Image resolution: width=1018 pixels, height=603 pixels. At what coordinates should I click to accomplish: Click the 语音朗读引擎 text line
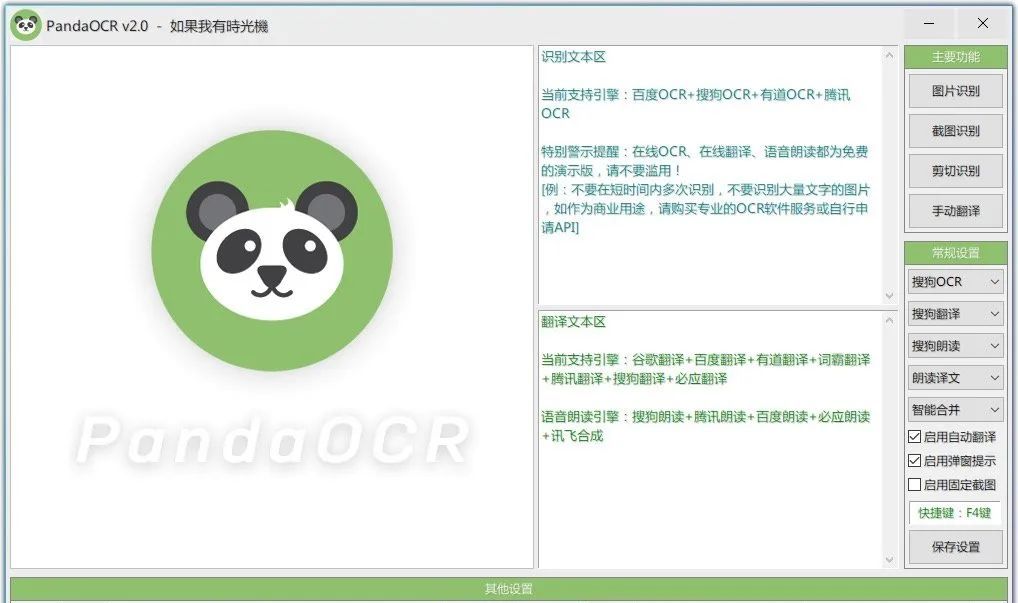pos(706,426)
